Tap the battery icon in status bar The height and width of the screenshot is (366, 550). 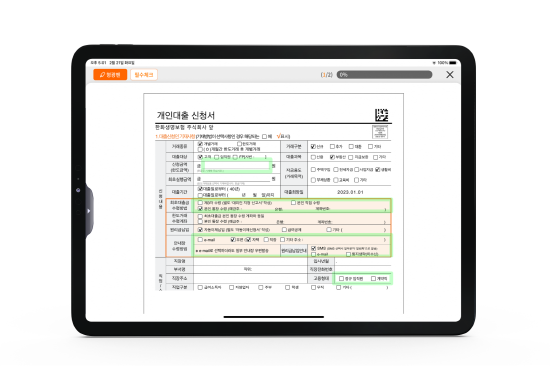pos(453,63)
